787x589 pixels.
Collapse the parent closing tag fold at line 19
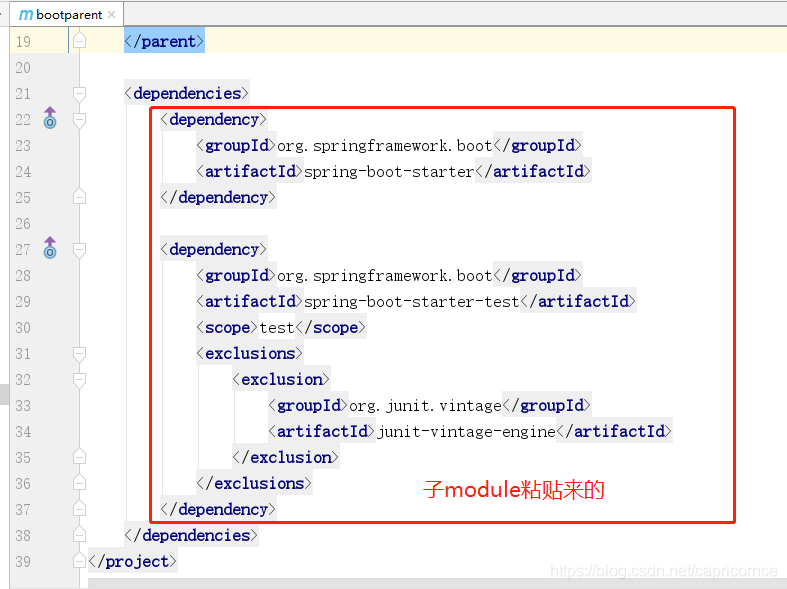79,41
